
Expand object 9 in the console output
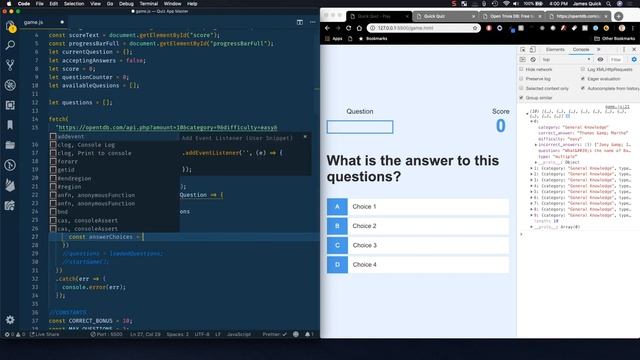point(531,215)
